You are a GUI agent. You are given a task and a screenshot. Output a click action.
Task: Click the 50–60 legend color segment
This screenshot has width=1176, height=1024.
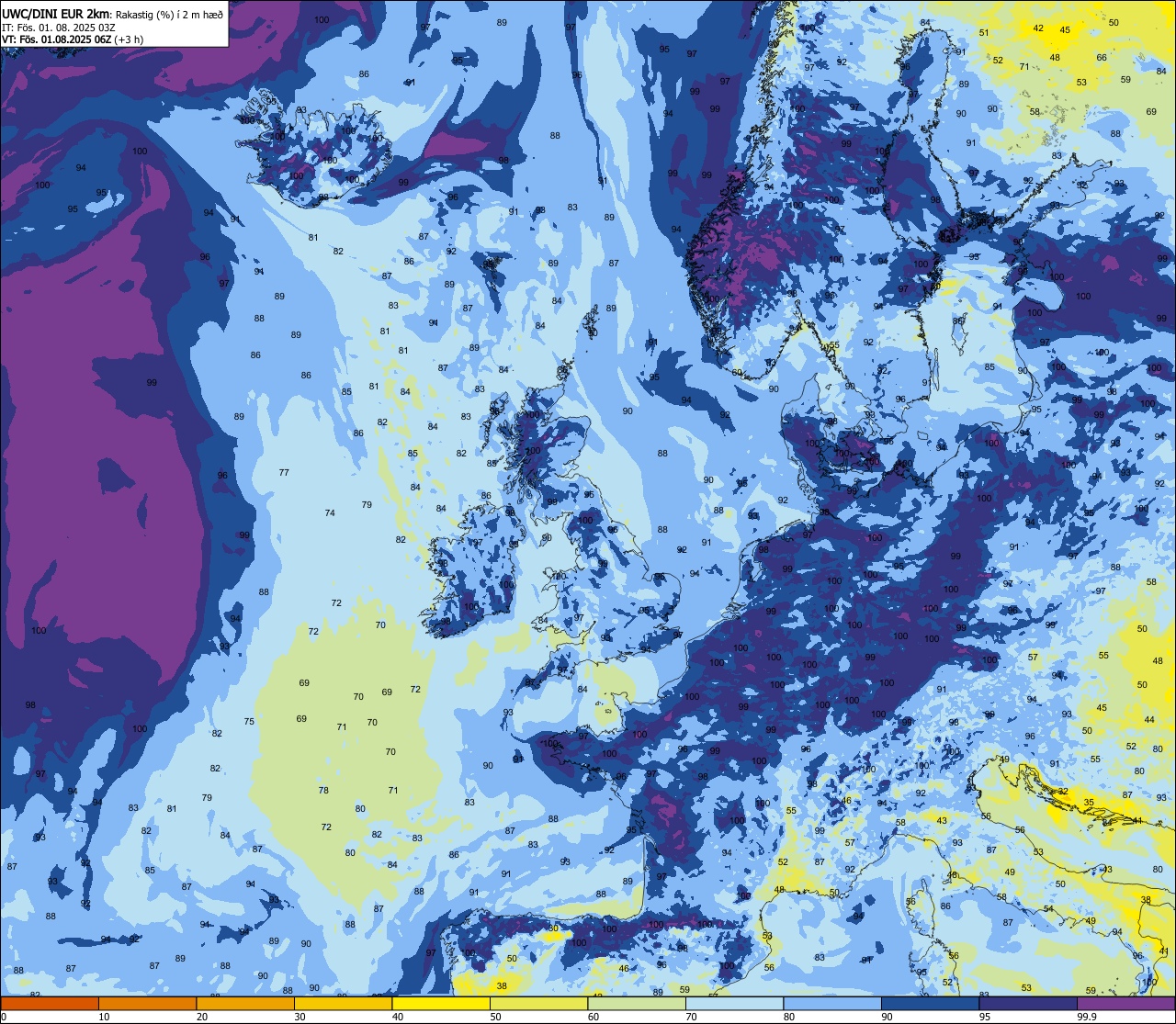(x=538, y=1003)
